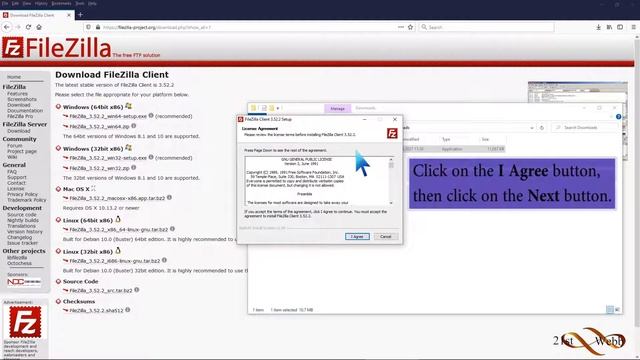Click the Firefox back arrow
The height and width of the screenshot is (360, 640).
(x=7, y=27)
